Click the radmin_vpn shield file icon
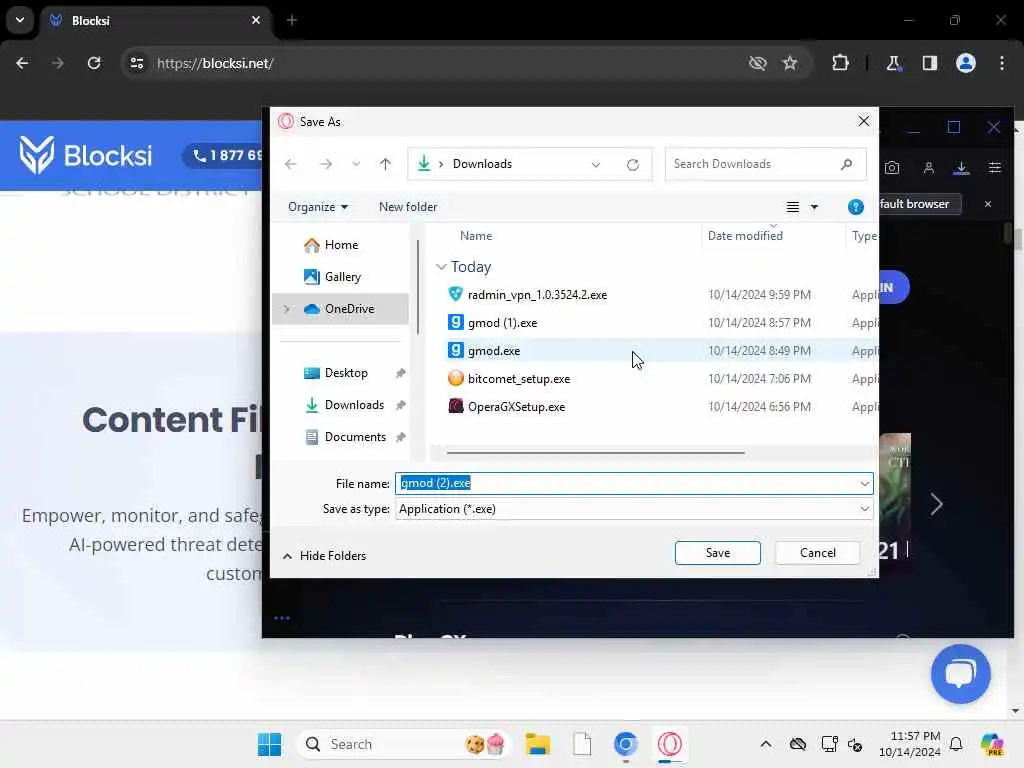The image size is (1024, 768). [x=456, y=294]
